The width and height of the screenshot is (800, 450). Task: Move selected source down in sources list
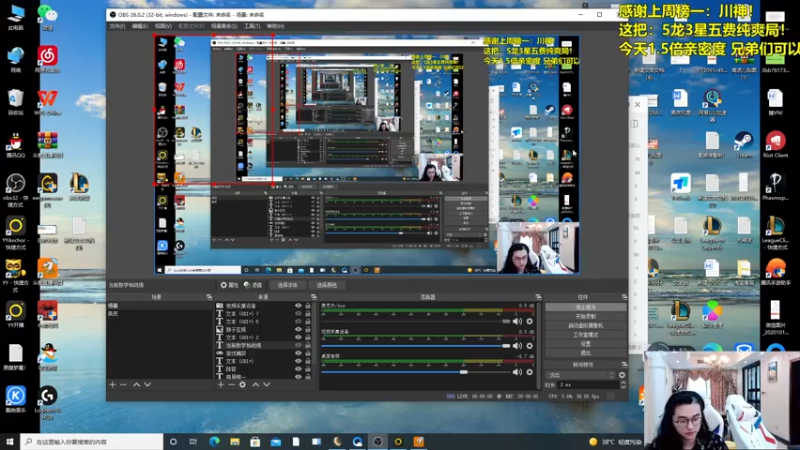267,384
